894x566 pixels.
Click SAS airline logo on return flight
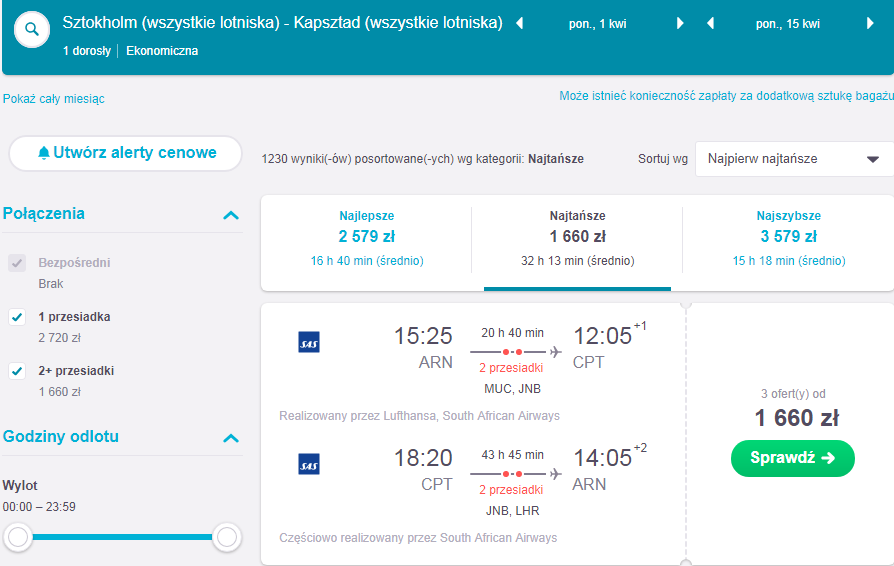click(x=309, y=465)
